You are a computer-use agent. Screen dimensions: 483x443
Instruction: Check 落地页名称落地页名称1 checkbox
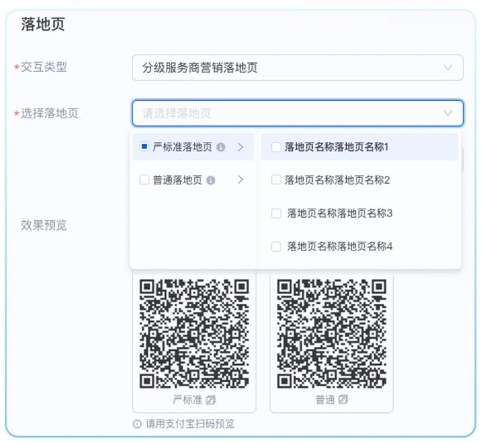coord(276,147)
